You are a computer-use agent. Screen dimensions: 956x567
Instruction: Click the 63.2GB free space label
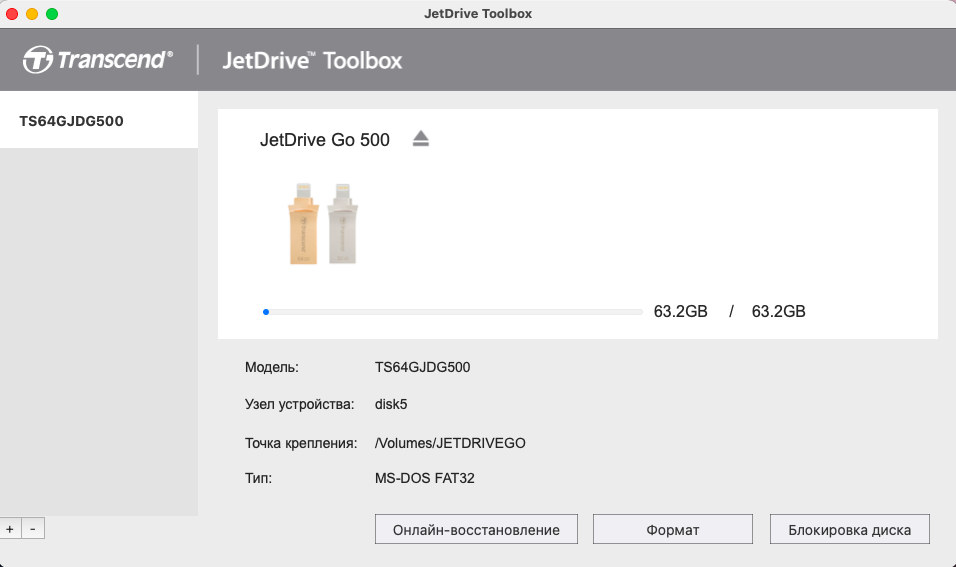click(680, 312)
